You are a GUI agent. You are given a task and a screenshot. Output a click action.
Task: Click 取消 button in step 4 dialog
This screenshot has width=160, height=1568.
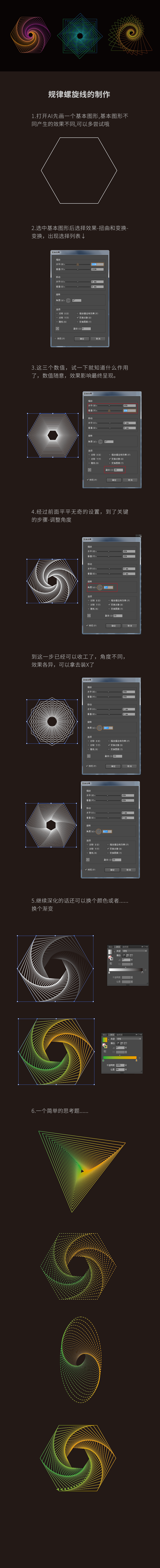[x=129, y=626]
